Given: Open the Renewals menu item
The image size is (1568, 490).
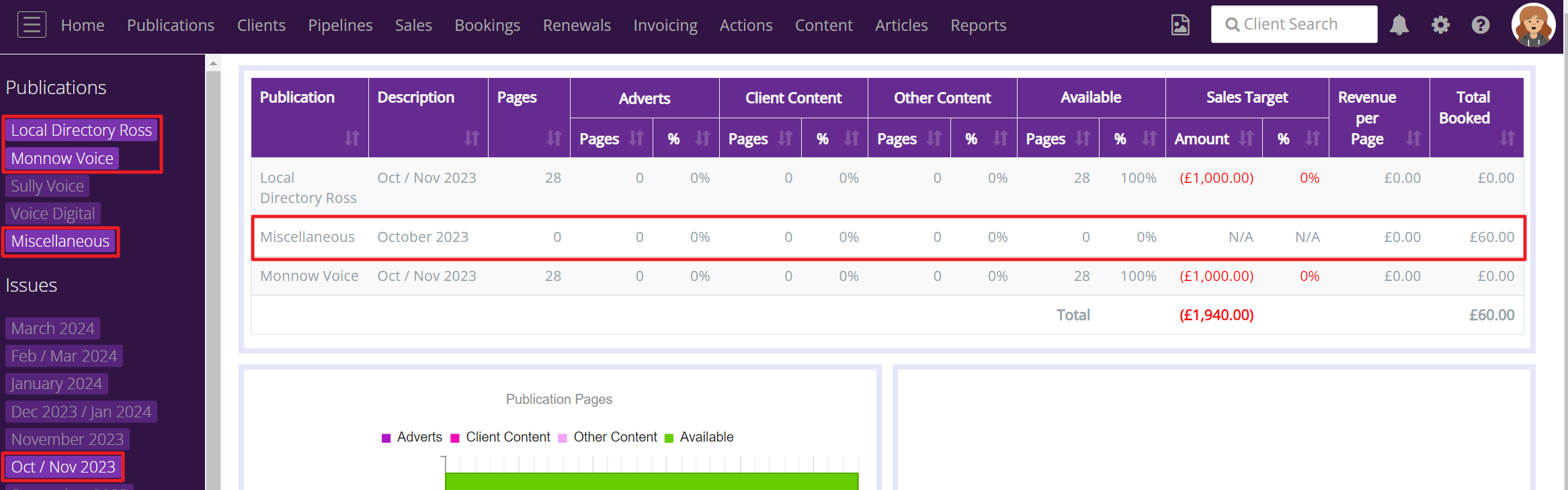Looking at the screenshot, I should point(577,25).
